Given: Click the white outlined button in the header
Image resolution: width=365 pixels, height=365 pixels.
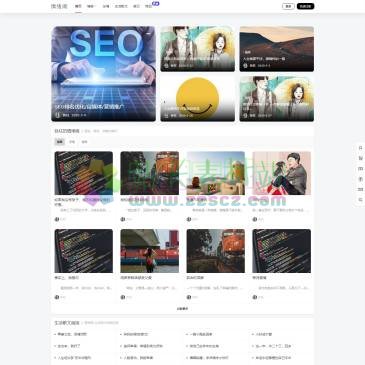Looking at the screenshot, I should point(288,6).
